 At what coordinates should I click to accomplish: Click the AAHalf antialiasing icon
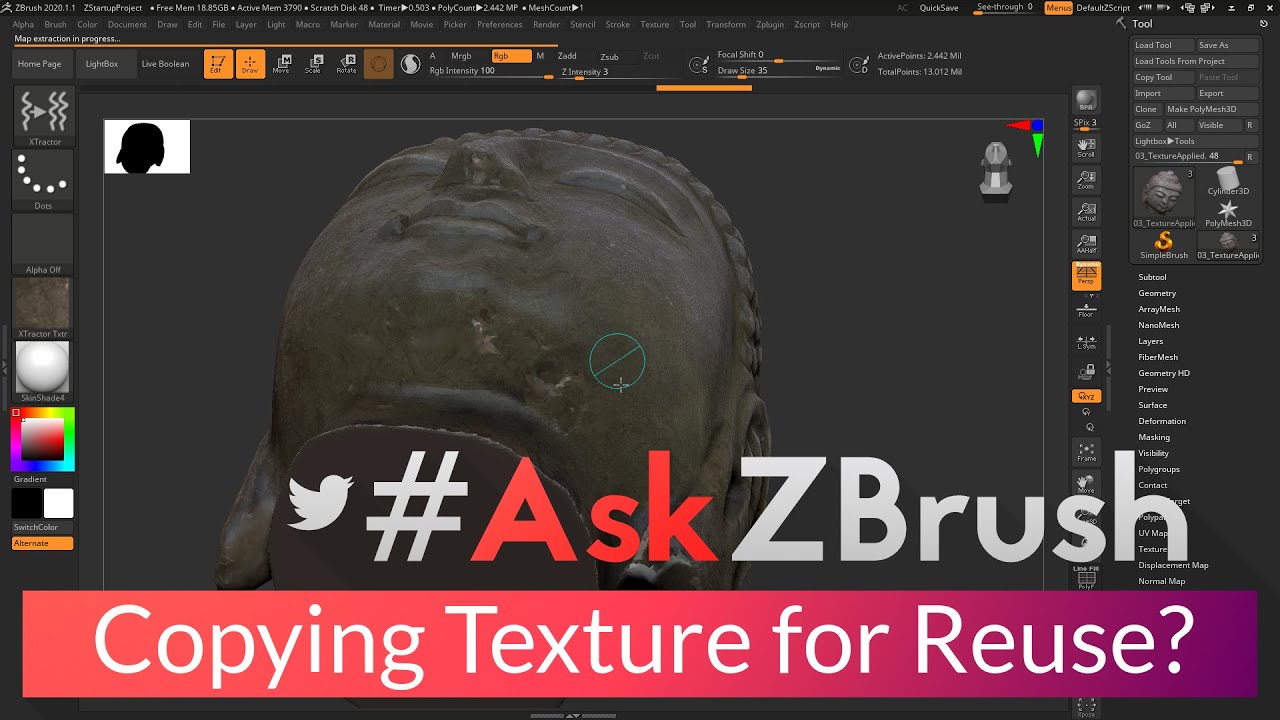pyautogui.click(x=1086, y=241)
